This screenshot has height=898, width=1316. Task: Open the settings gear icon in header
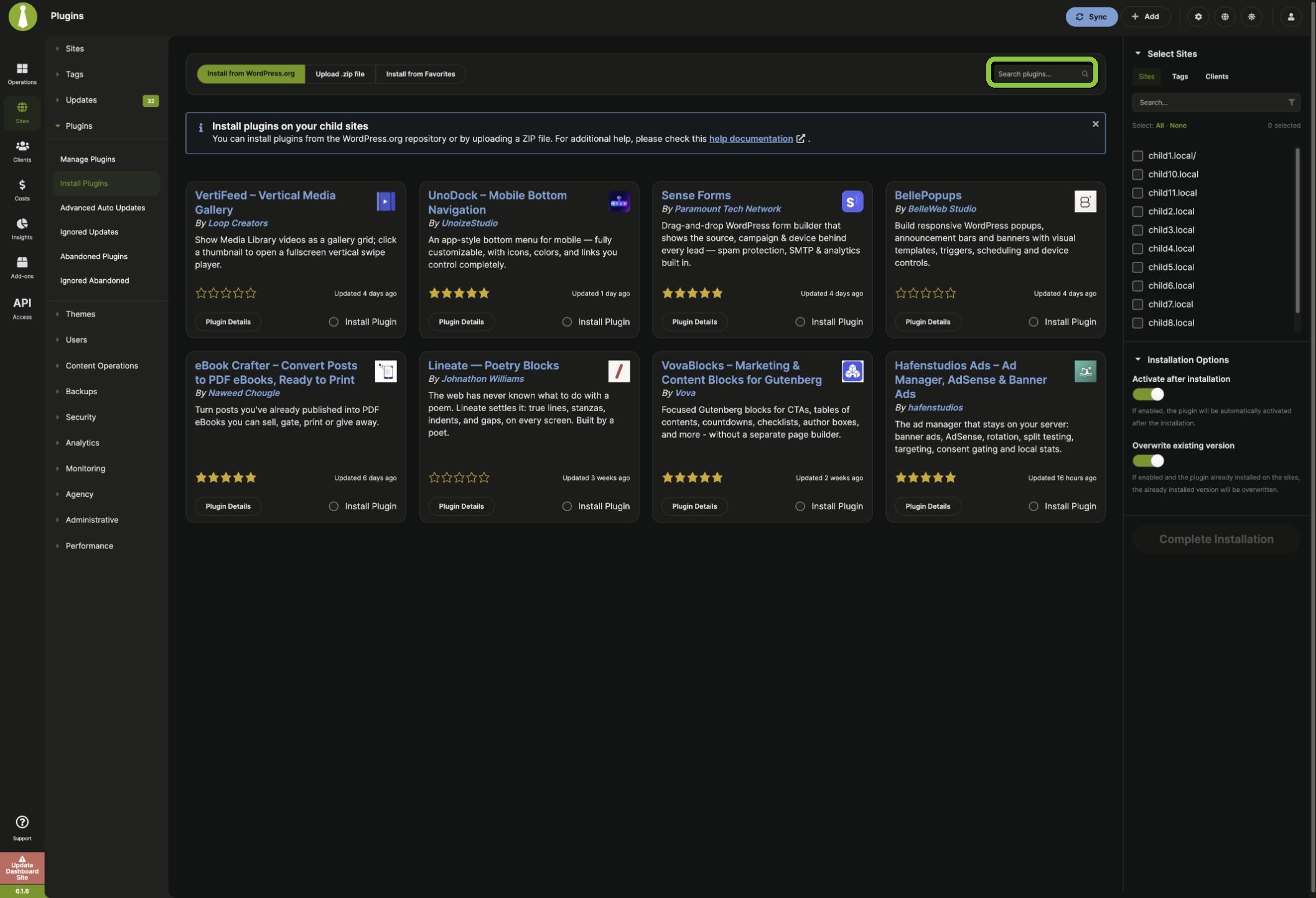(x=1198, y=17)
